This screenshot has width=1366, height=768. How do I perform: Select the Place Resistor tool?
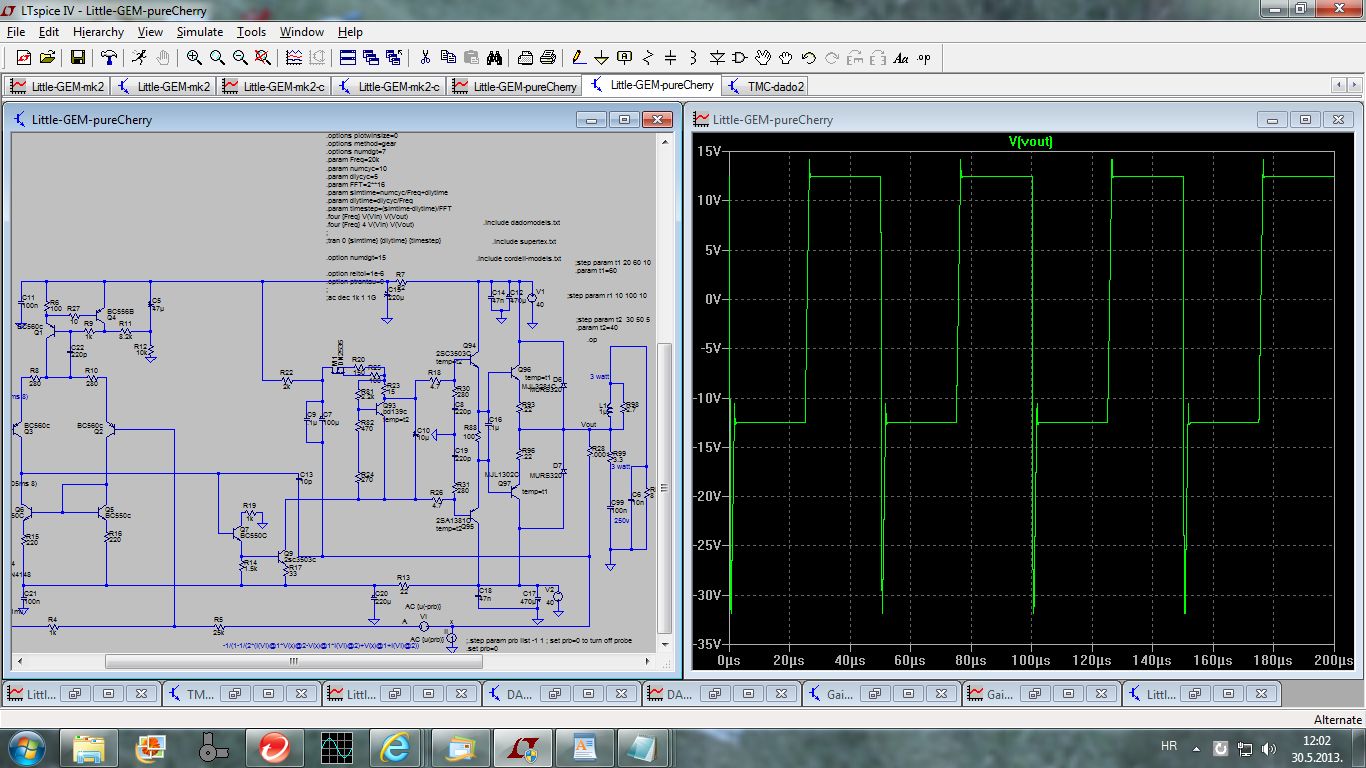(x=648, y=58)
